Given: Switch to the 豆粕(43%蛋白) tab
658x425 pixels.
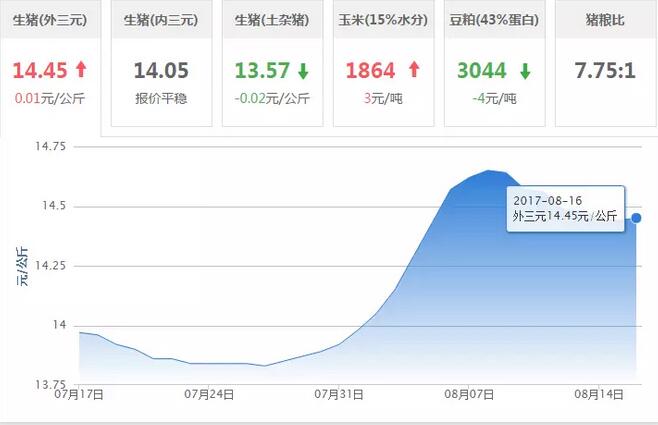Looking at the screenshot, I should pyautogui.click(x=494, y=20).
